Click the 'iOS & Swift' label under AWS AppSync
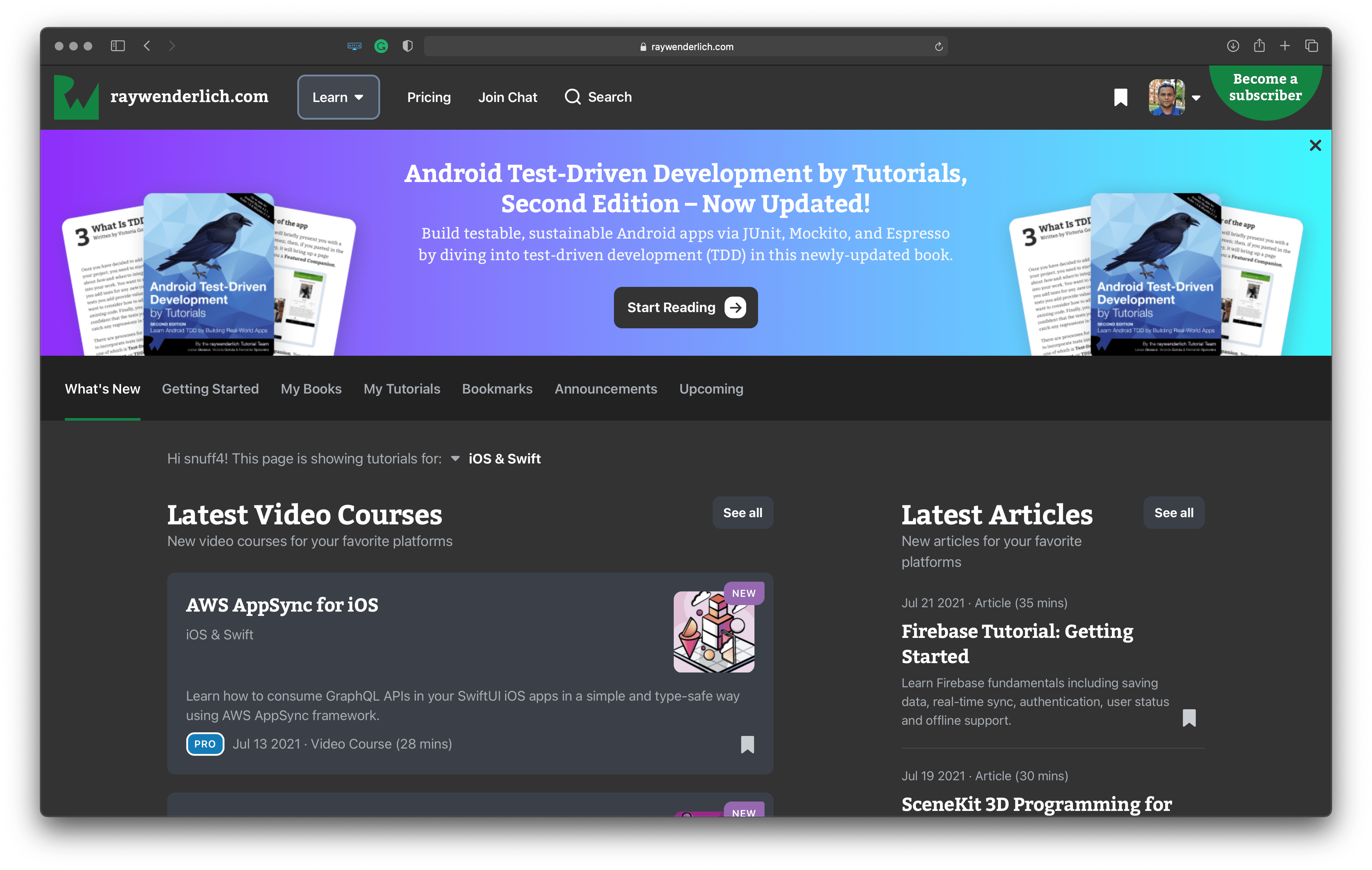This screenshot has height=870, width=1372. coord(219,635)
